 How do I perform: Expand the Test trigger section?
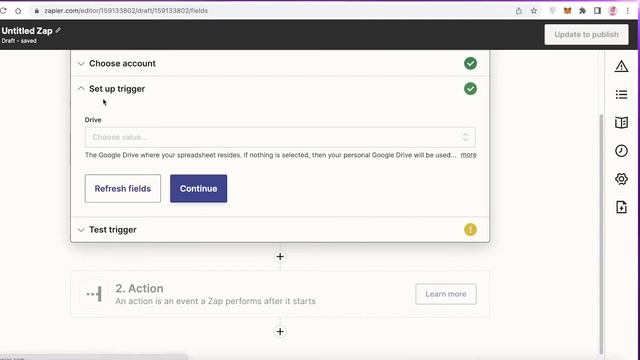pyautogui.click(x=280, y=229)
